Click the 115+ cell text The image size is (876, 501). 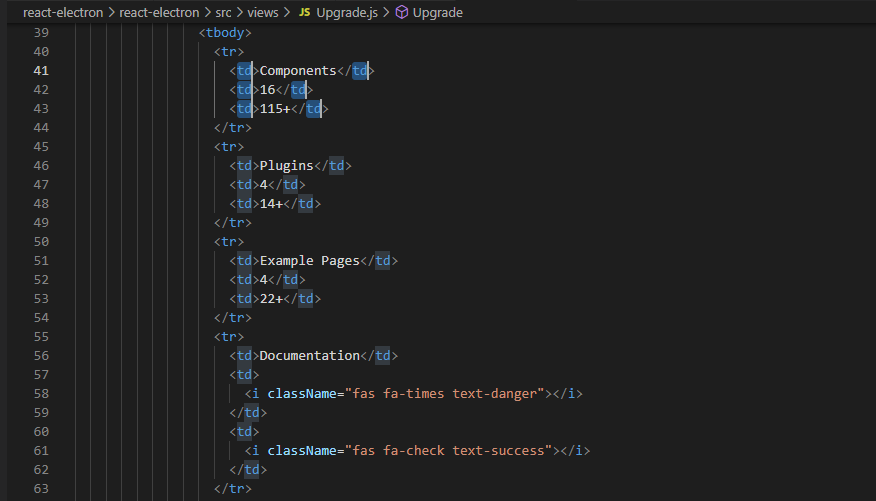coord(275,109)
